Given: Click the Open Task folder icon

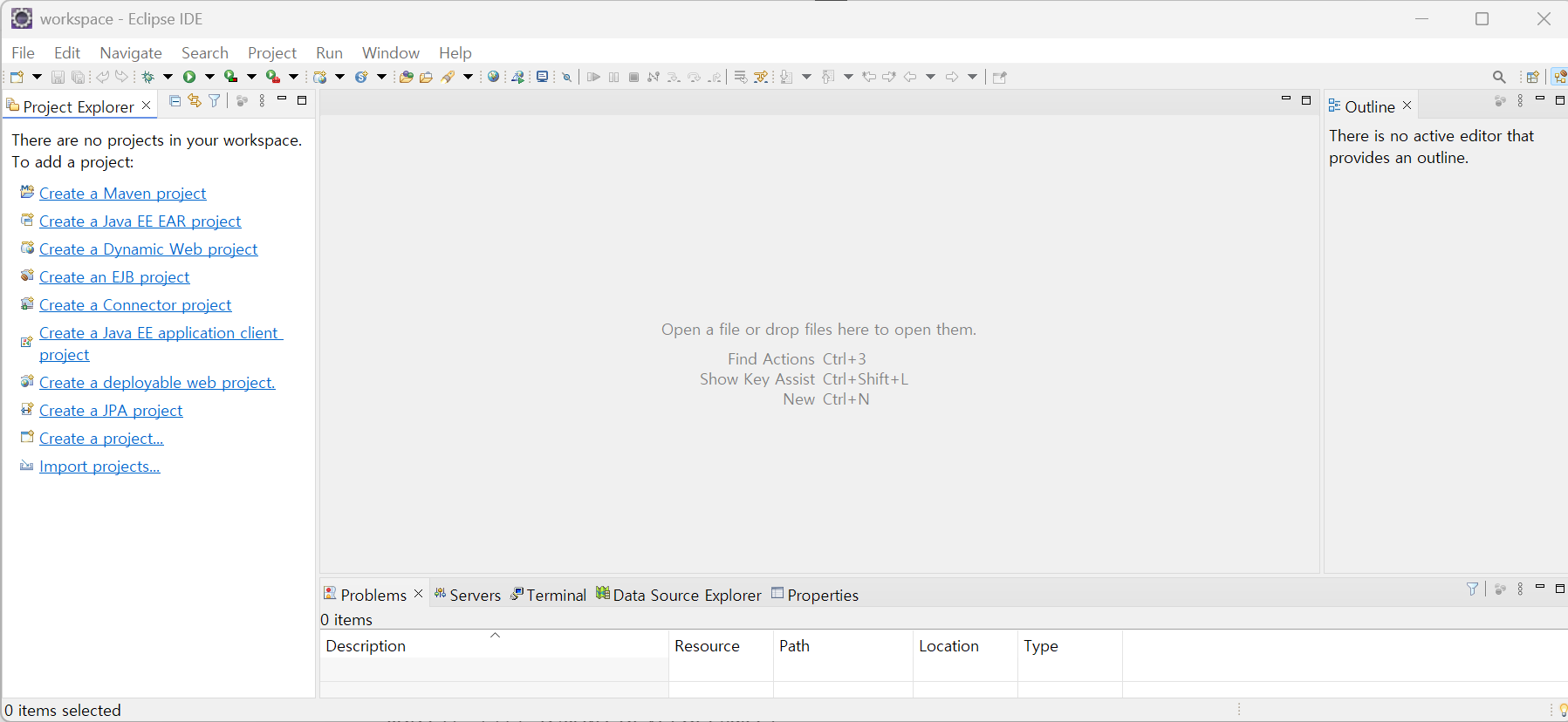Looking at the screenshot, I should [x=426, y=77].
